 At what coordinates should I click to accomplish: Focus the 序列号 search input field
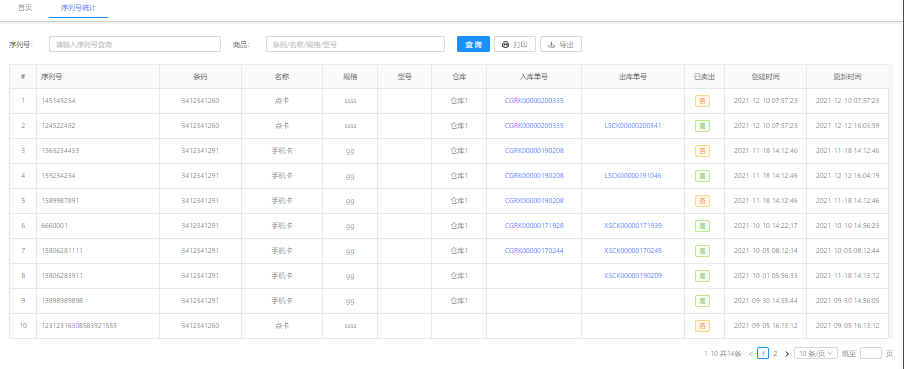click(x=135, y=44)
